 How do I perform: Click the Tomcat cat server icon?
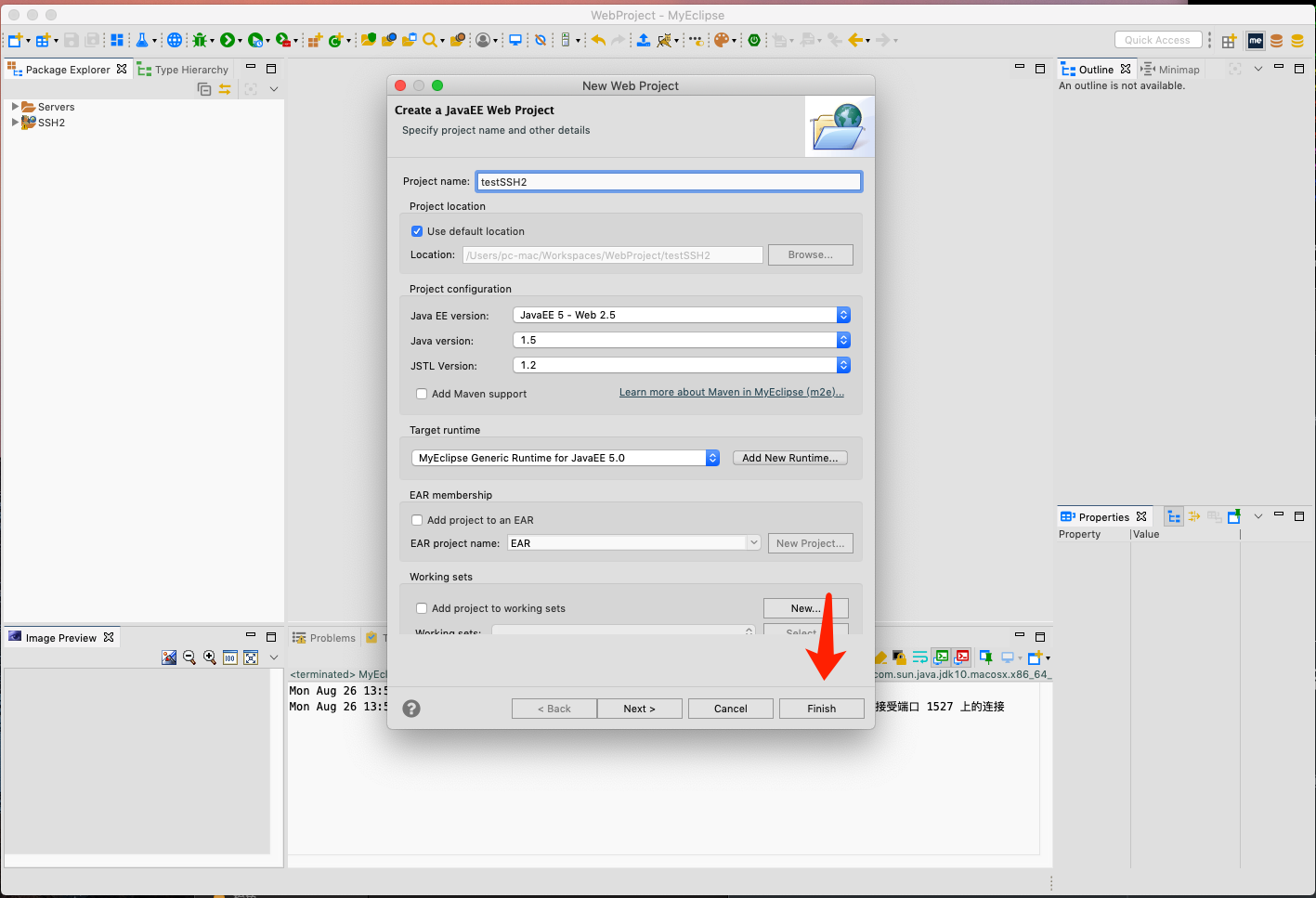click(x=665, y=40)
